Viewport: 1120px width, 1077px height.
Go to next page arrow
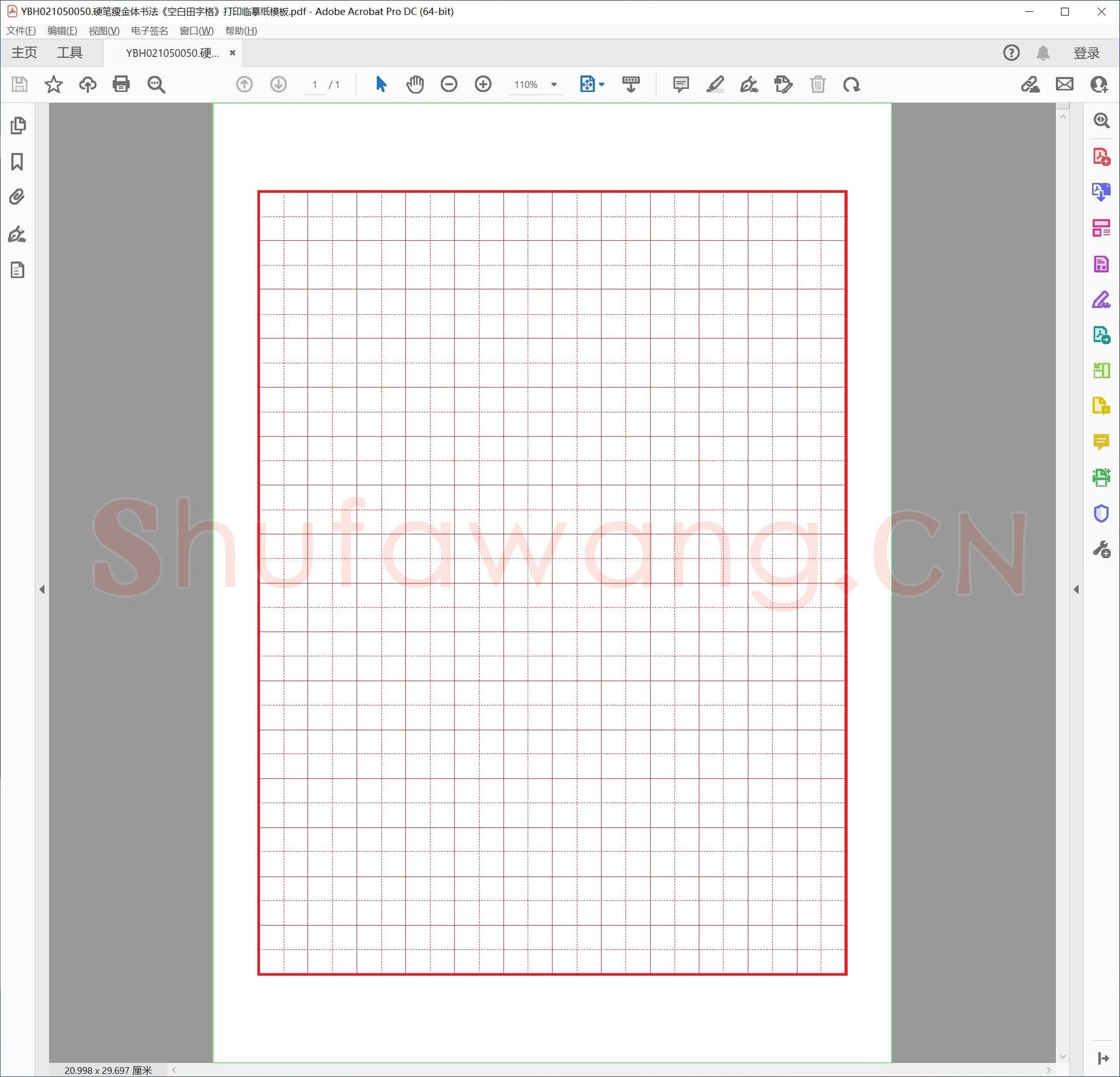click(x=278, y=84)
